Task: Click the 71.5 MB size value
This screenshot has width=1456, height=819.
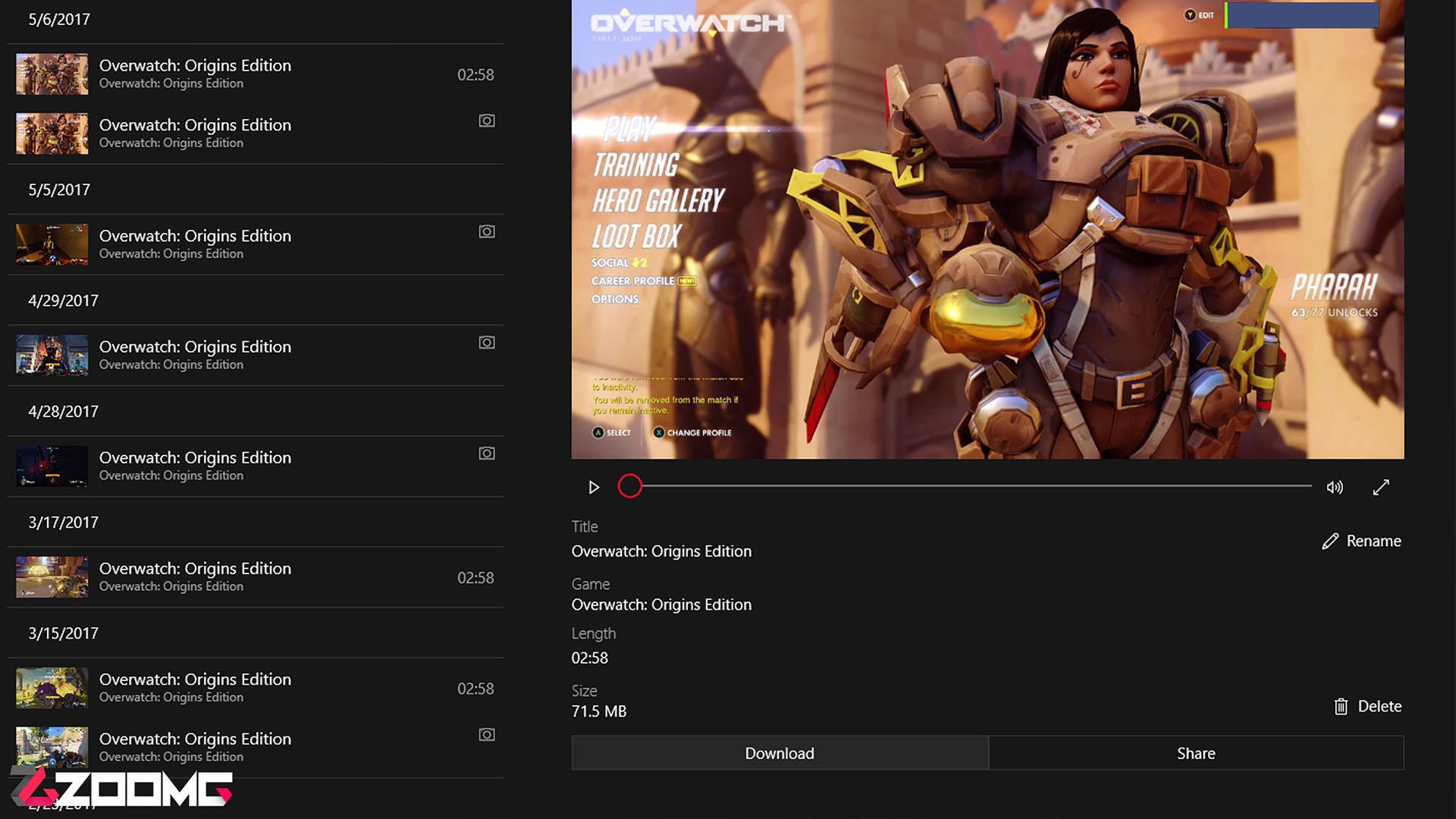Action: pyautogui.click(x=599, y=711)
